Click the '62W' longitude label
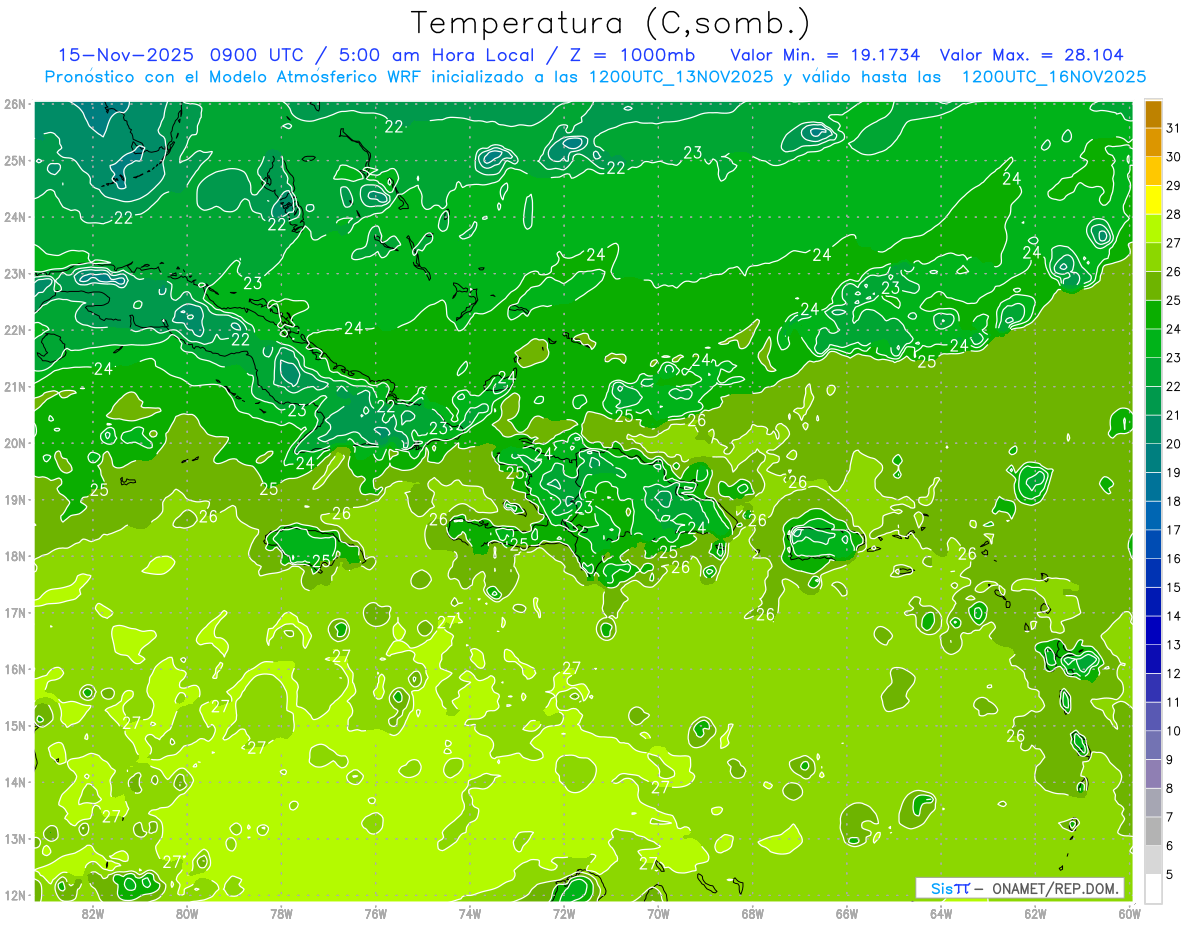1200x927 pixels. [x=1035, y=912]
